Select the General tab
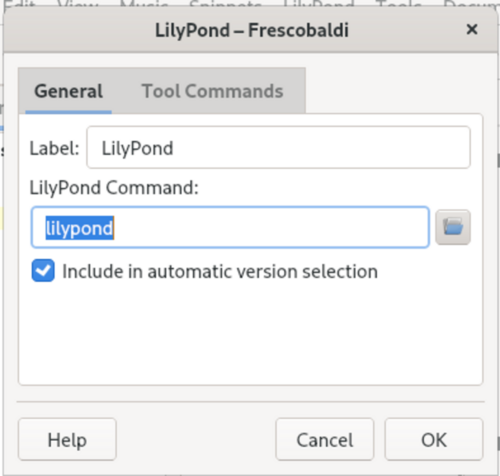 tap(69, 91)
